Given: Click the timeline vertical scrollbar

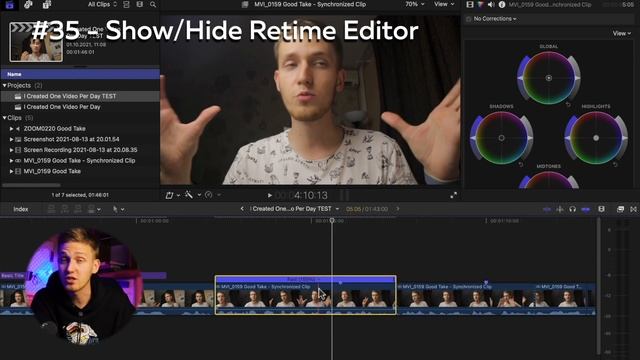Looking at the screenshot, I should pyautogui.click(x=598, y=286).
